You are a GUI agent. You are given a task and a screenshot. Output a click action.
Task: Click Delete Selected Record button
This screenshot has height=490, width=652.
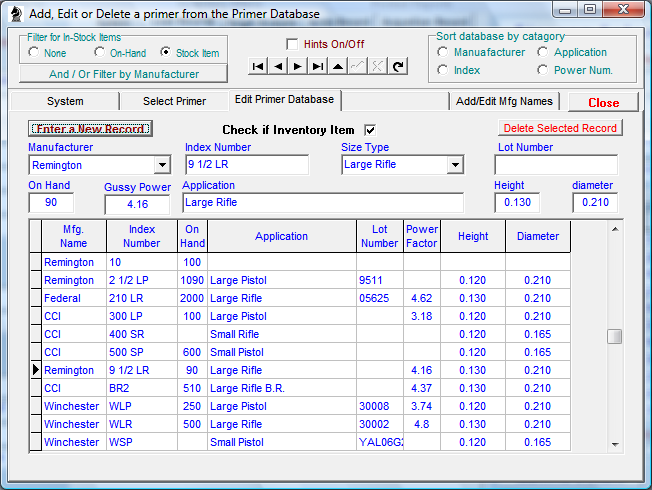point(560,128)
